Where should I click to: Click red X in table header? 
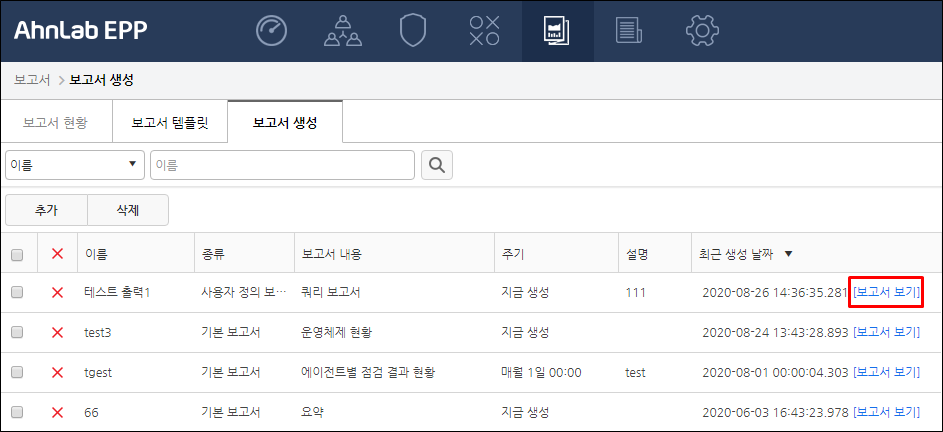pyautogui.click(x=58, y=254)
